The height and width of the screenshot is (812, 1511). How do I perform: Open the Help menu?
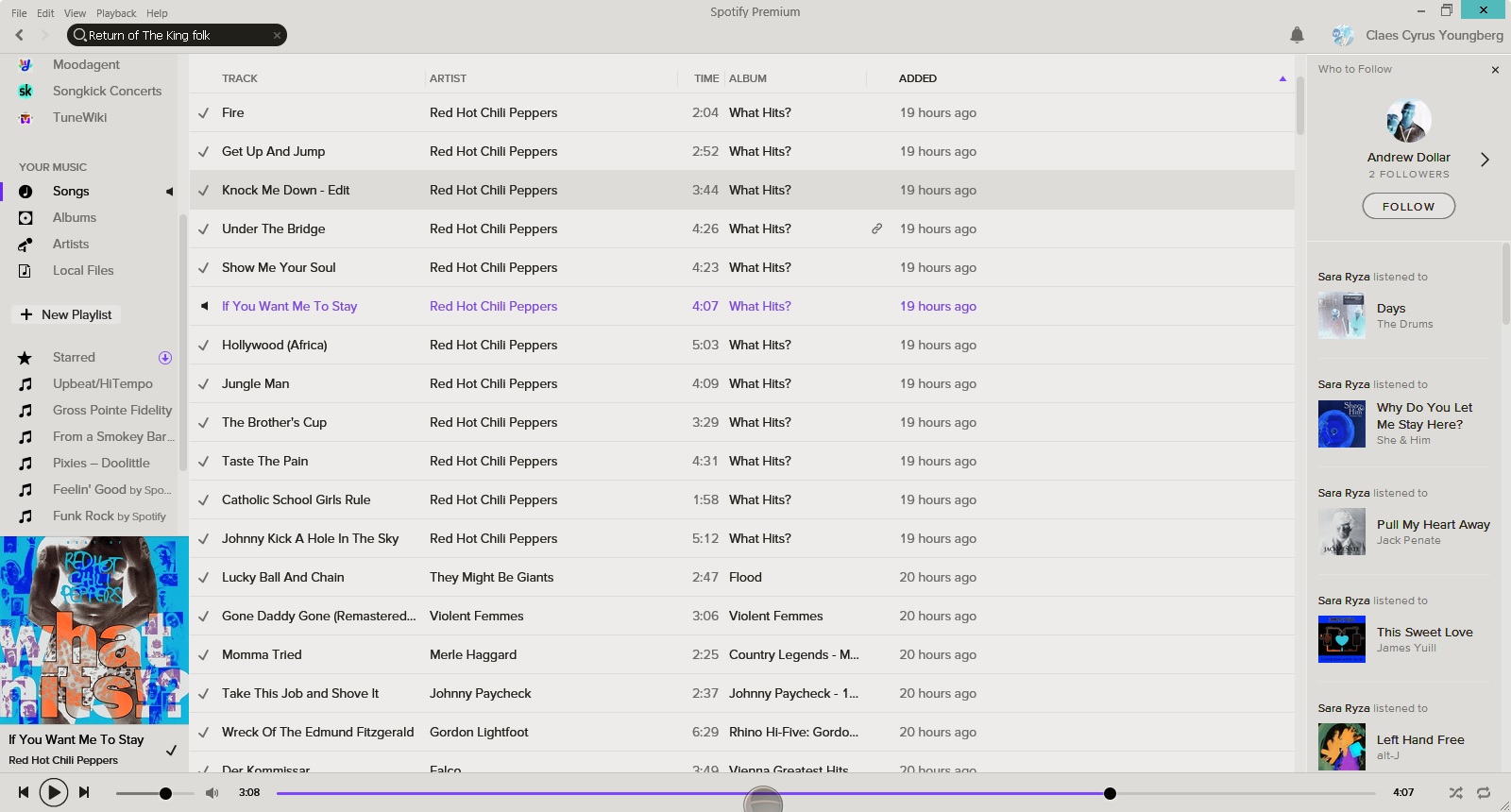click(157, 13)
